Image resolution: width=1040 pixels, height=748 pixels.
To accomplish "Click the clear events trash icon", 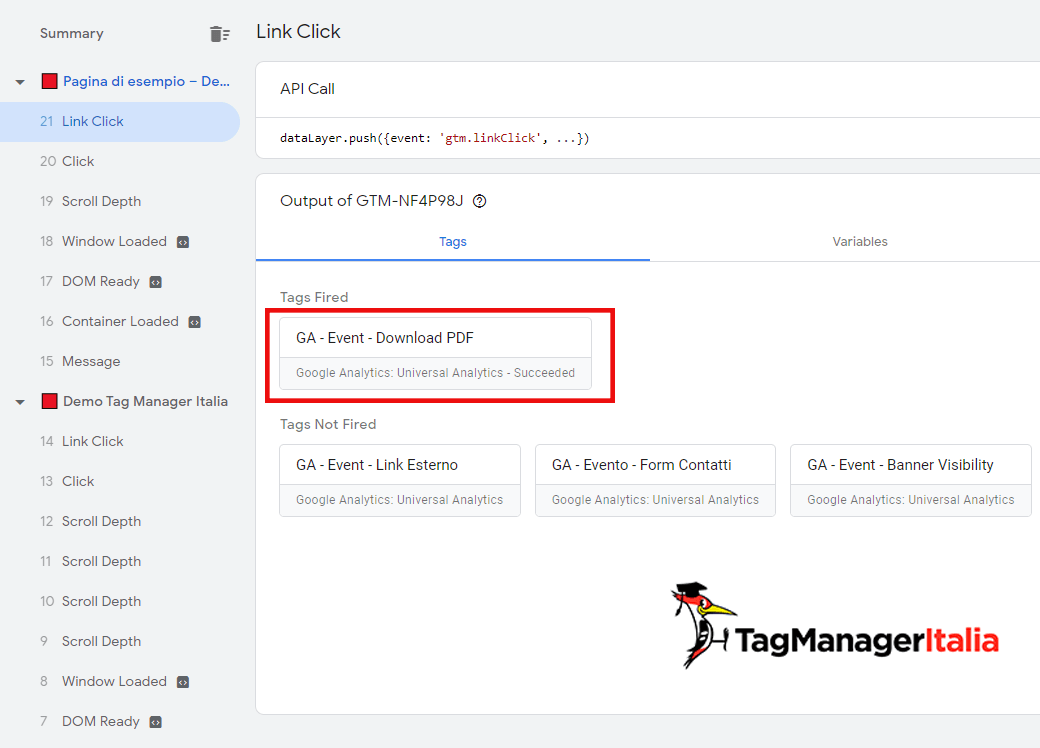I will 219,34.
